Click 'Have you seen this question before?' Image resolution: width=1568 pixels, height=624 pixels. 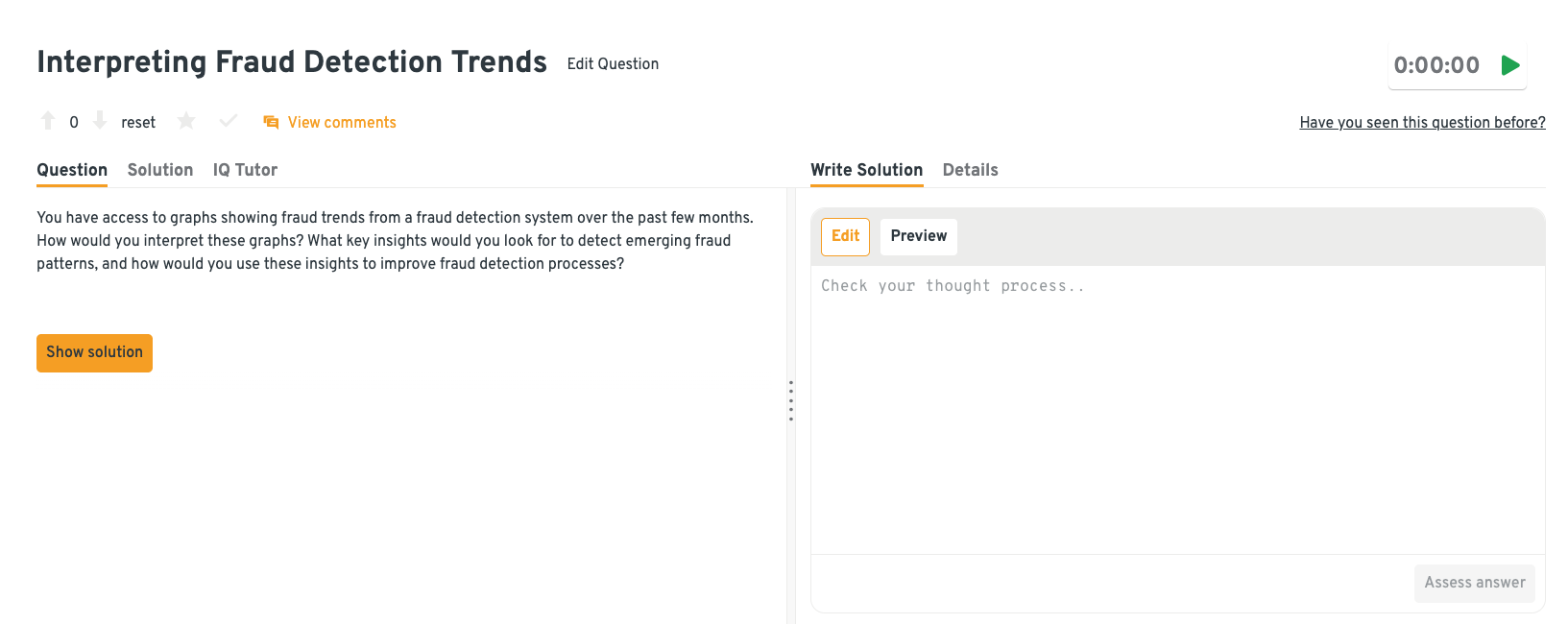pyautogui.click(x=1422, y=123)
